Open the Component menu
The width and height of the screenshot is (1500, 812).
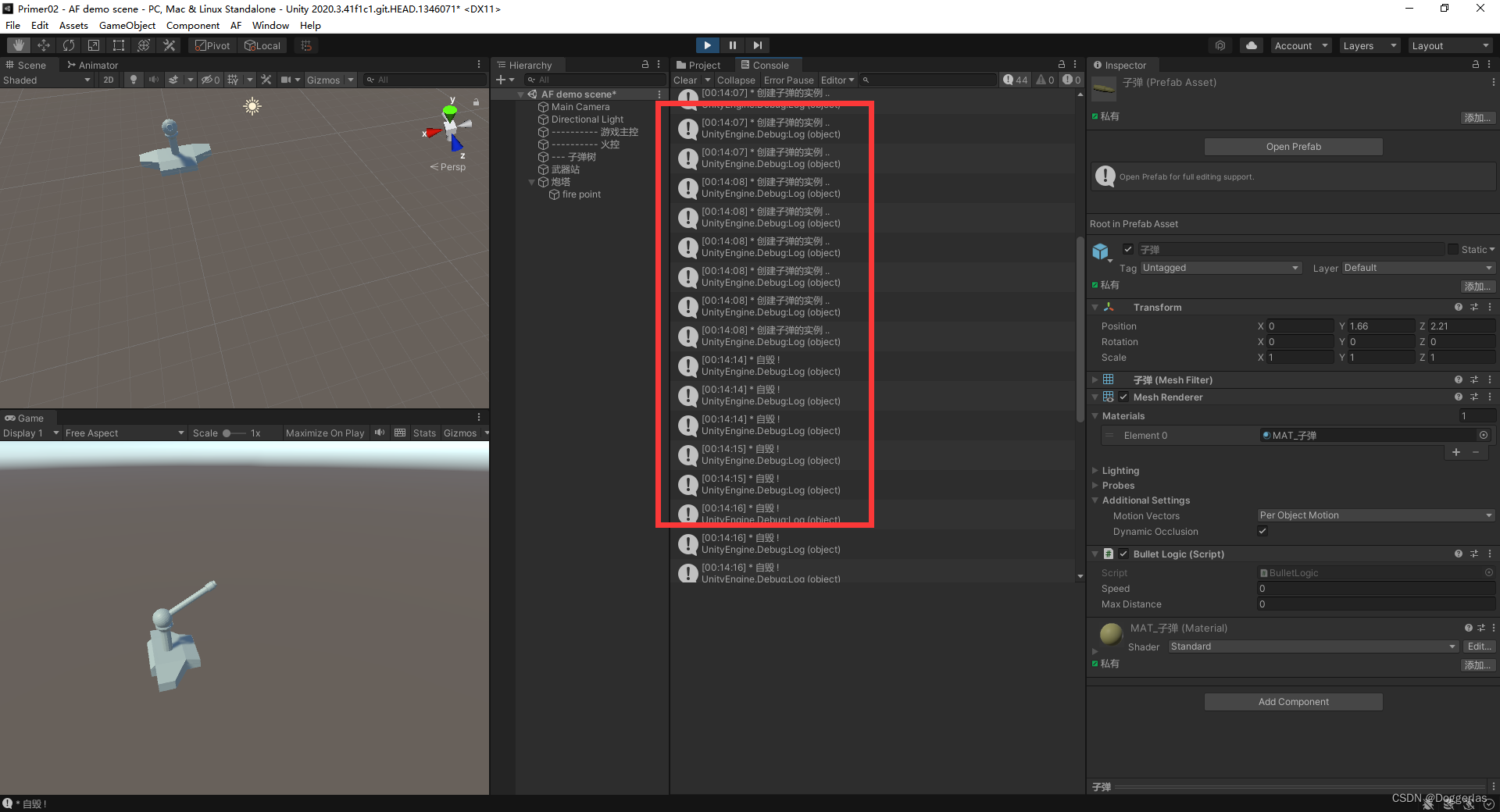193,25
